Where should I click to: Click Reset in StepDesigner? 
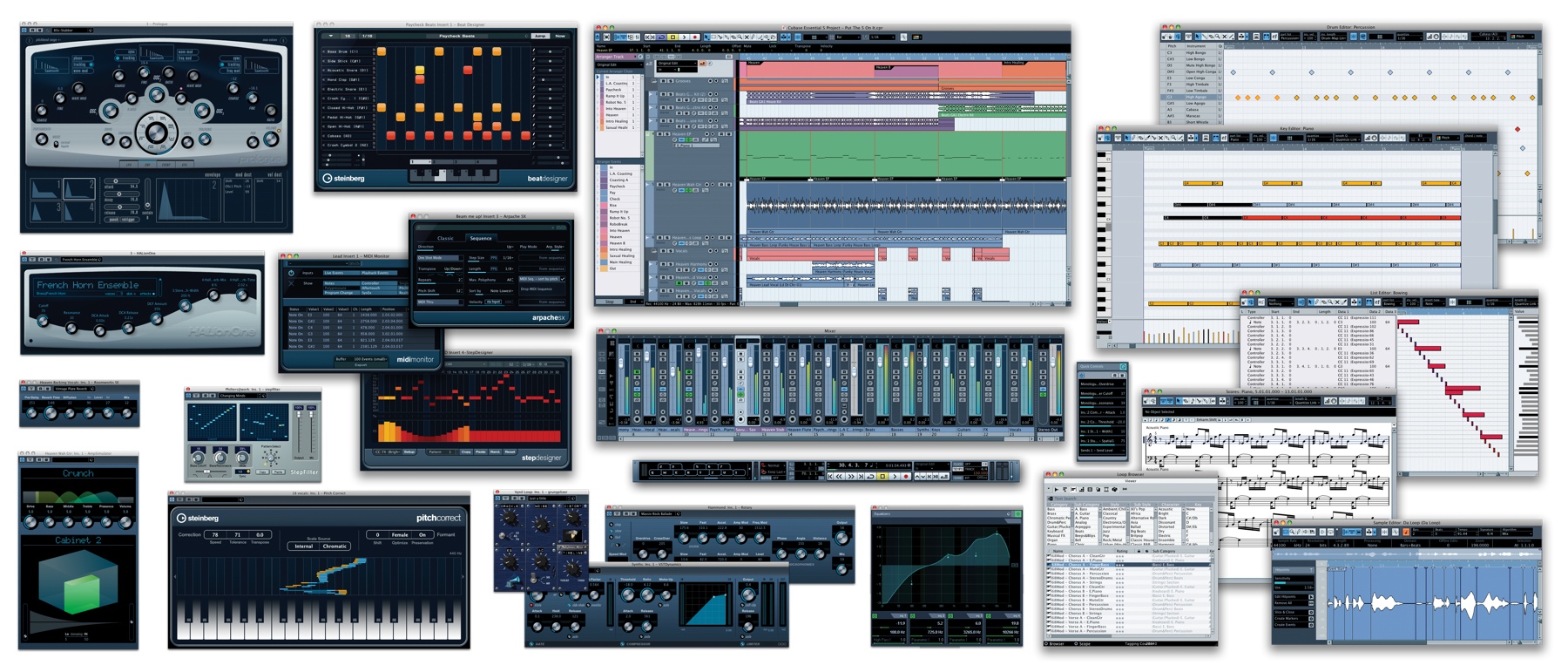pyautogui.click(x=510, y=451)
